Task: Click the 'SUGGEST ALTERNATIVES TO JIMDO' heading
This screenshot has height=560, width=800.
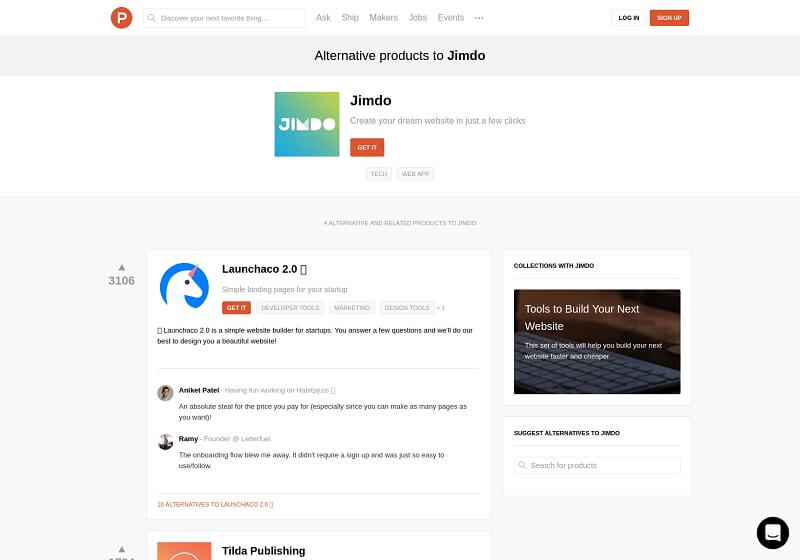Action: tap(566, 433)
